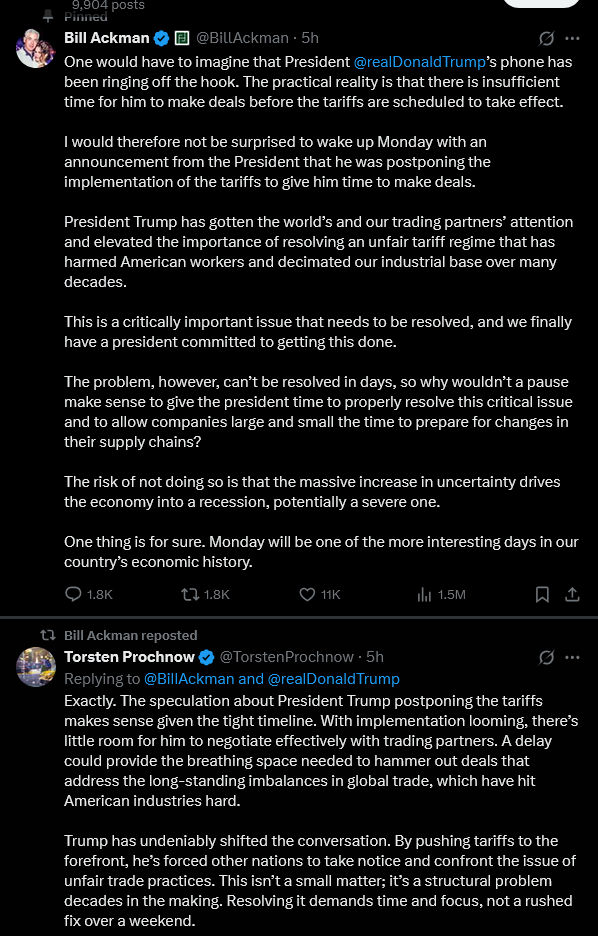Screen dimensions: 598x936
Task: Open replies on Bill Ackman's pinned post
Action: coord(88,595)
